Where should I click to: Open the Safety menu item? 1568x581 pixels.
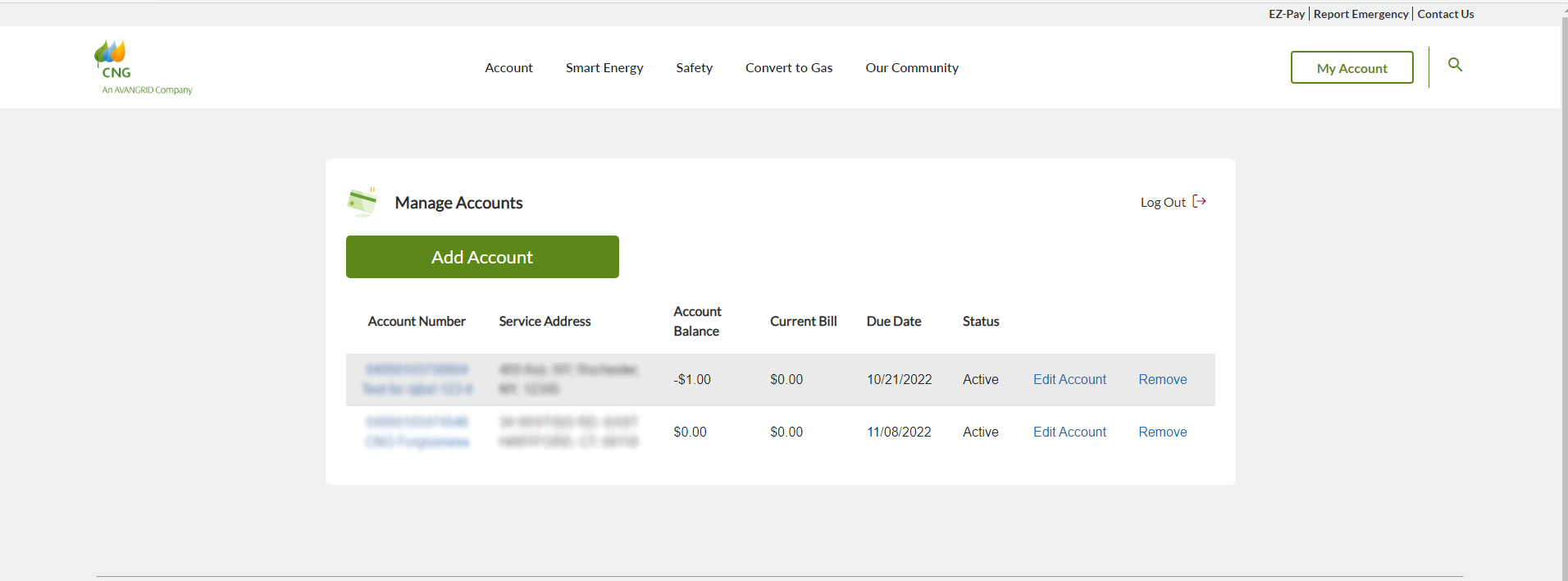694,68
